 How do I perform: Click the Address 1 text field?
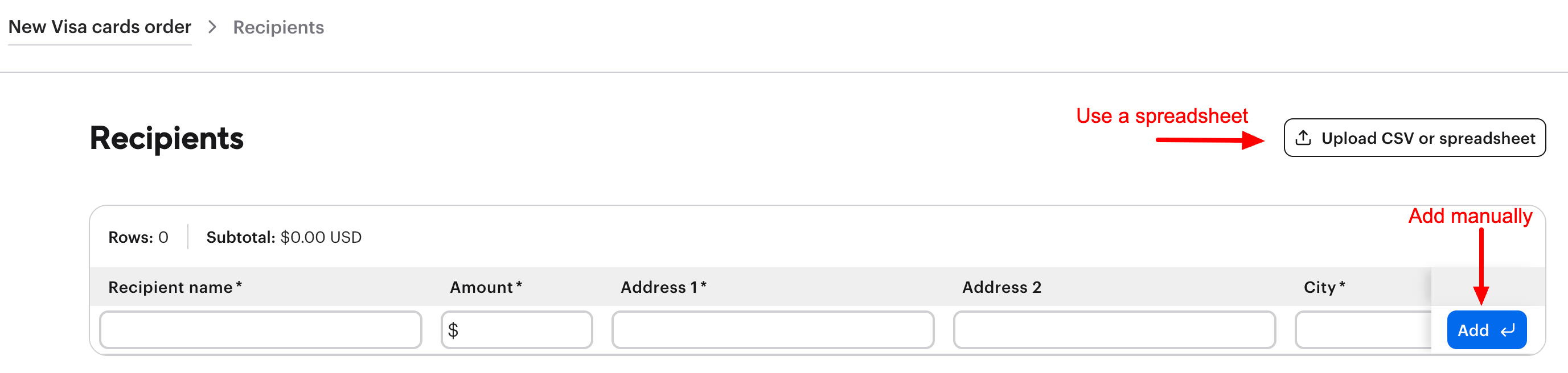coord(773,330)
